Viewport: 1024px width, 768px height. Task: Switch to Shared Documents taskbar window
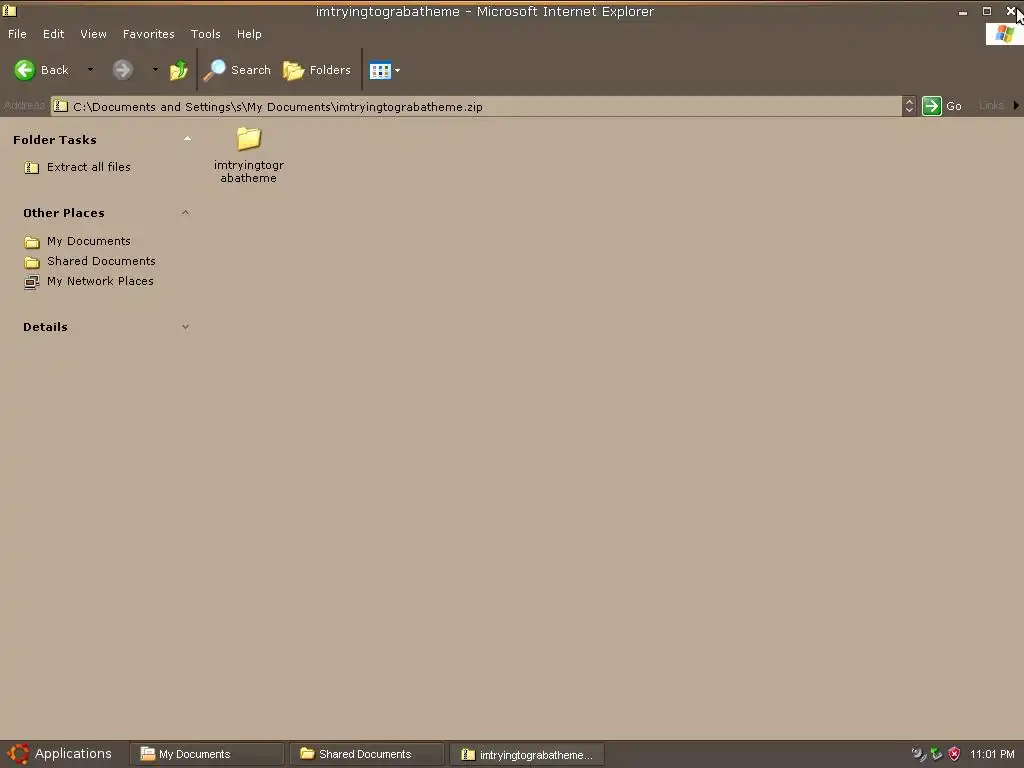367,754
